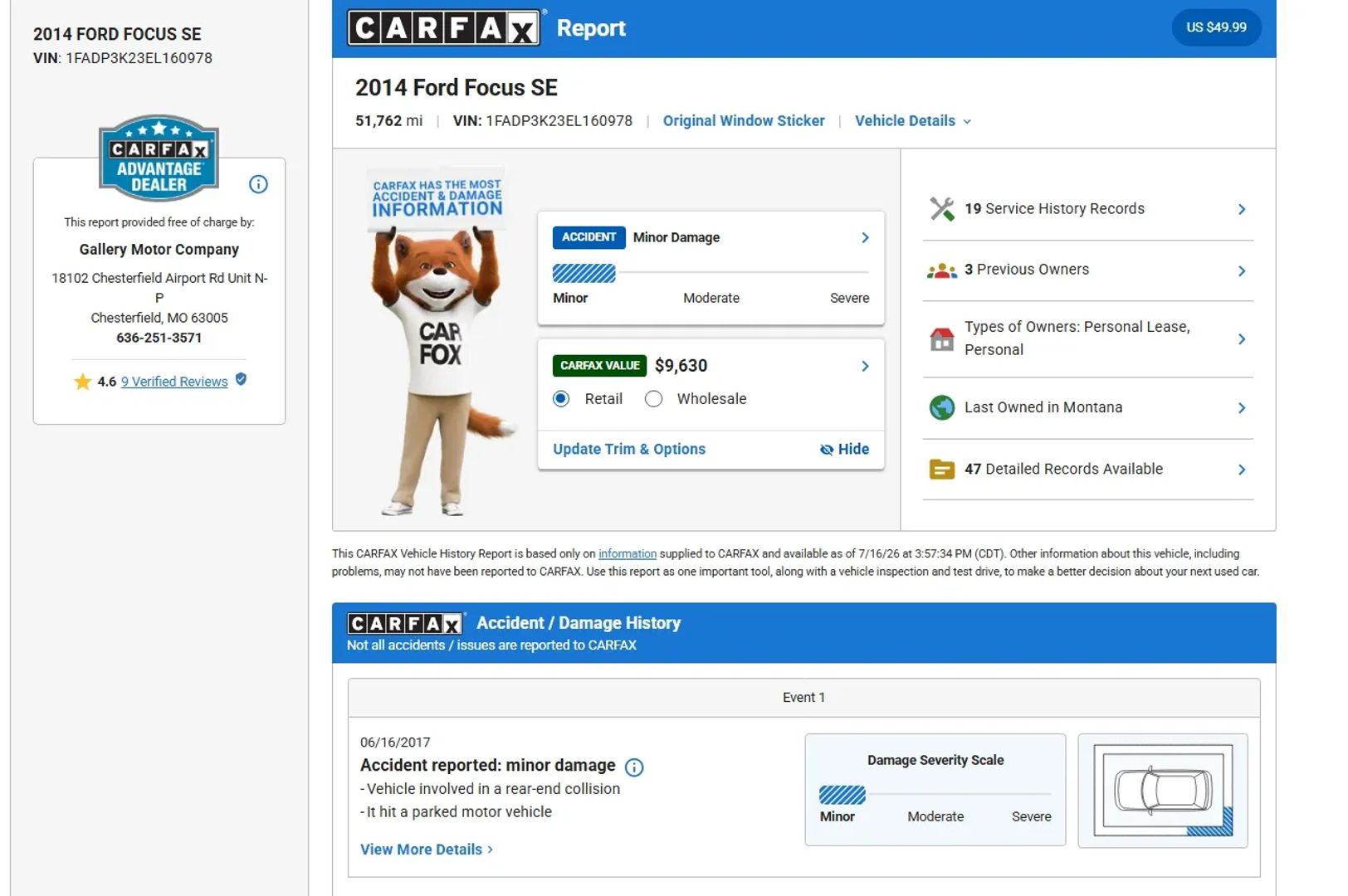1348x896 pixels.
Task: Click the vehicle damage location diagram
Action: click(1163, 791)
